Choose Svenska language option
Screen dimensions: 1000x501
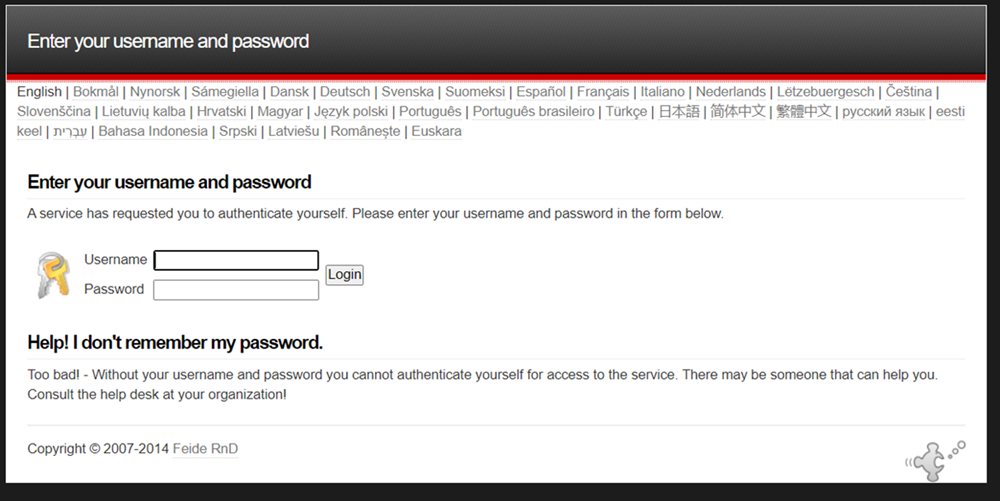pos(407,92)
